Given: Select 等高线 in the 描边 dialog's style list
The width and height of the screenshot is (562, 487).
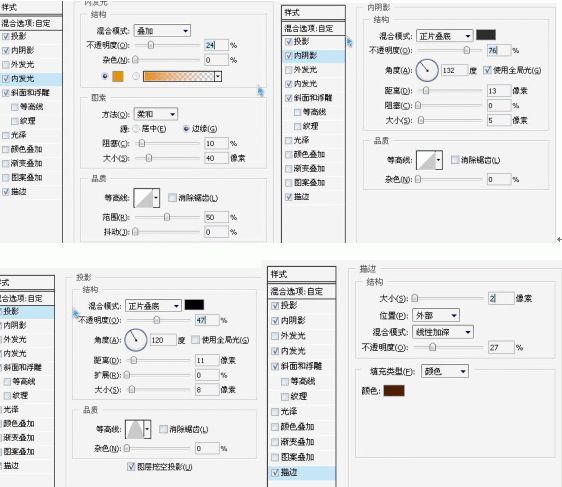Looking at the screenshot, I should pos(303,381).
